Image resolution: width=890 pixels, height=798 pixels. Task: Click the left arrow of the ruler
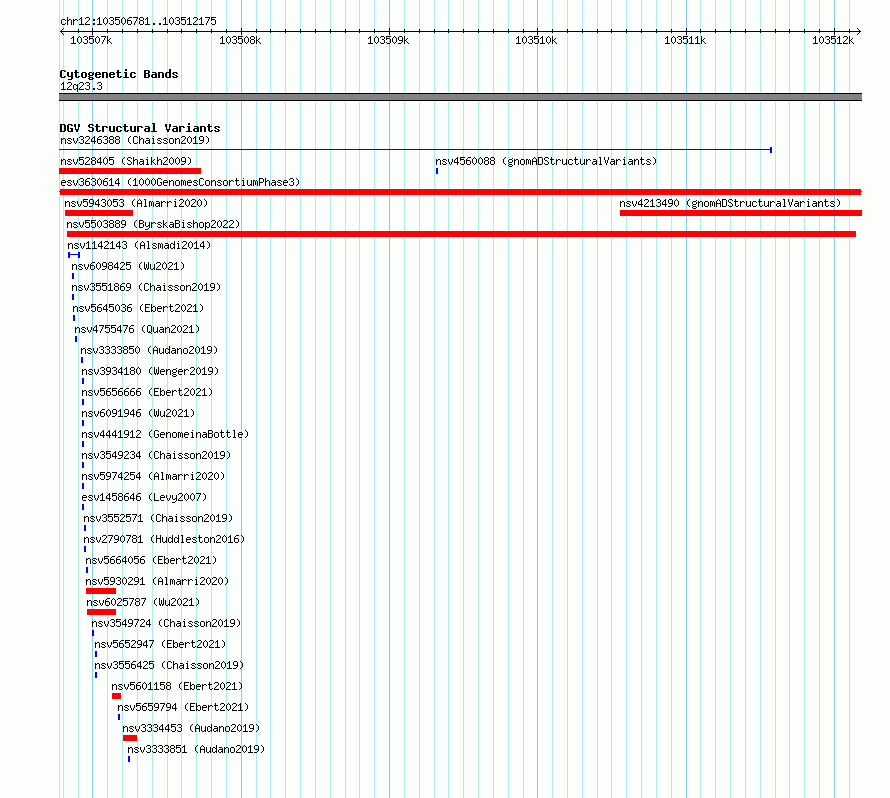(x=62, y=32)
